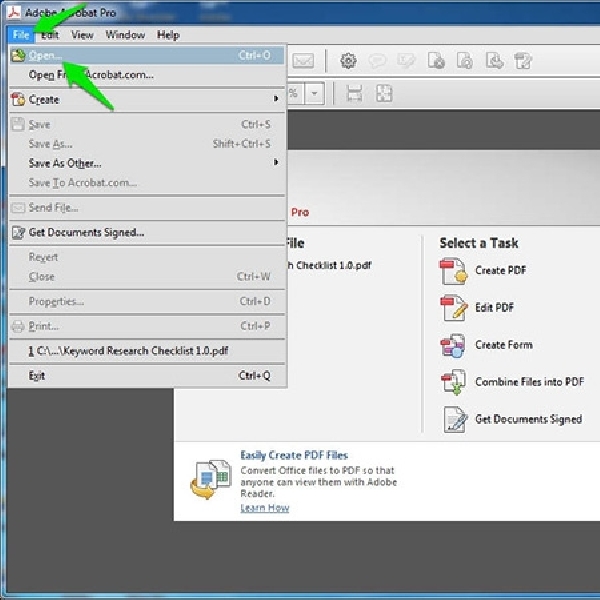Image resolution: width=600 pixels, height=600 pixels.
Task: Choose Save As... in the File menu
Action: (147, 144)
